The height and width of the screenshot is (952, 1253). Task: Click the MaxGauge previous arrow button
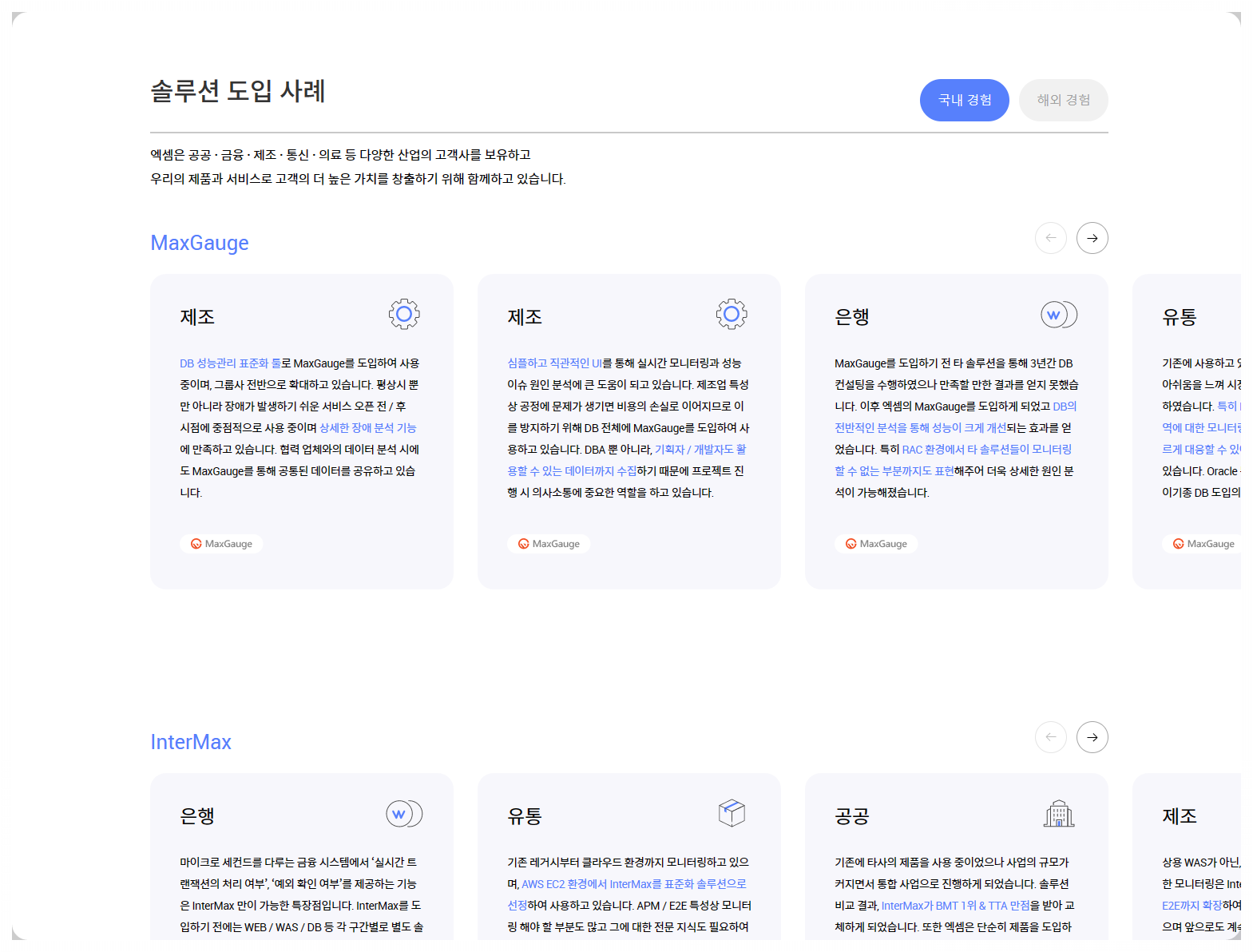(x=1050, y=238)
